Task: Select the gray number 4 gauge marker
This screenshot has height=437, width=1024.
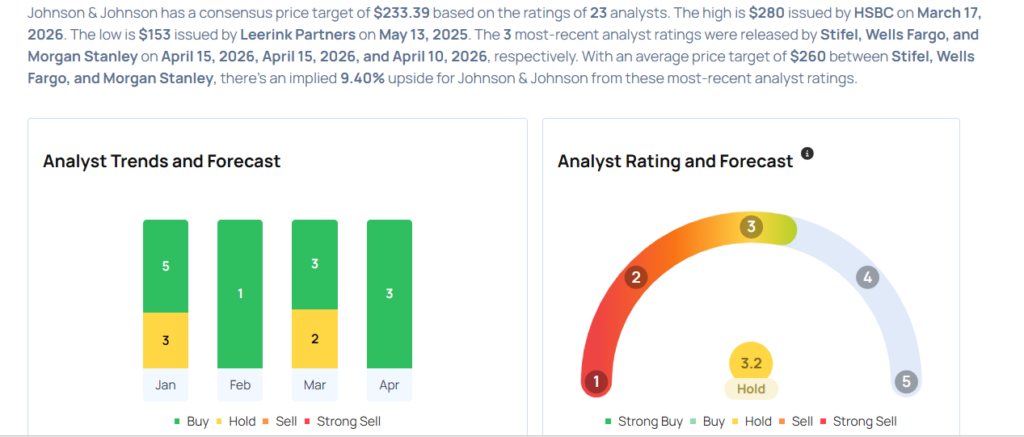Action: point(868,277)
